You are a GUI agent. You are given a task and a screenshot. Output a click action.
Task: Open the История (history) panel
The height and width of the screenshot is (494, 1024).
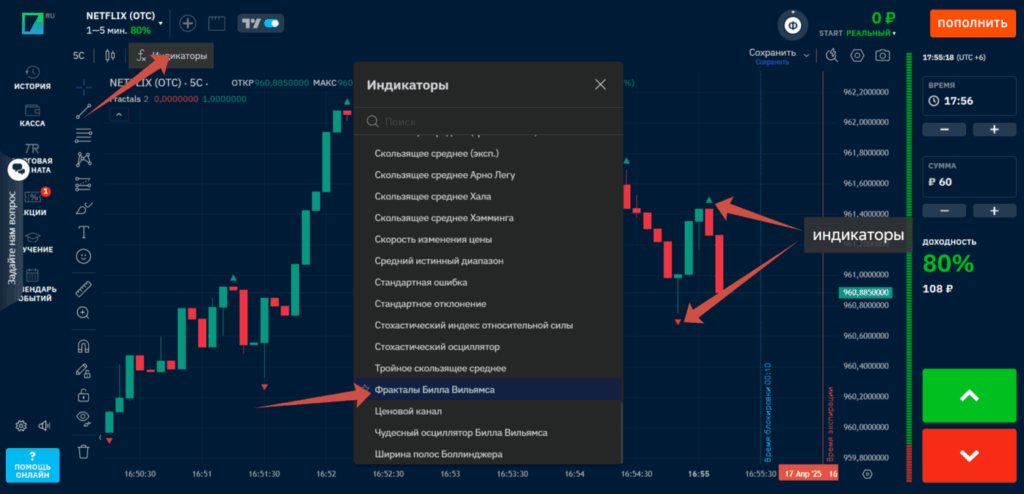pos(32,77)
